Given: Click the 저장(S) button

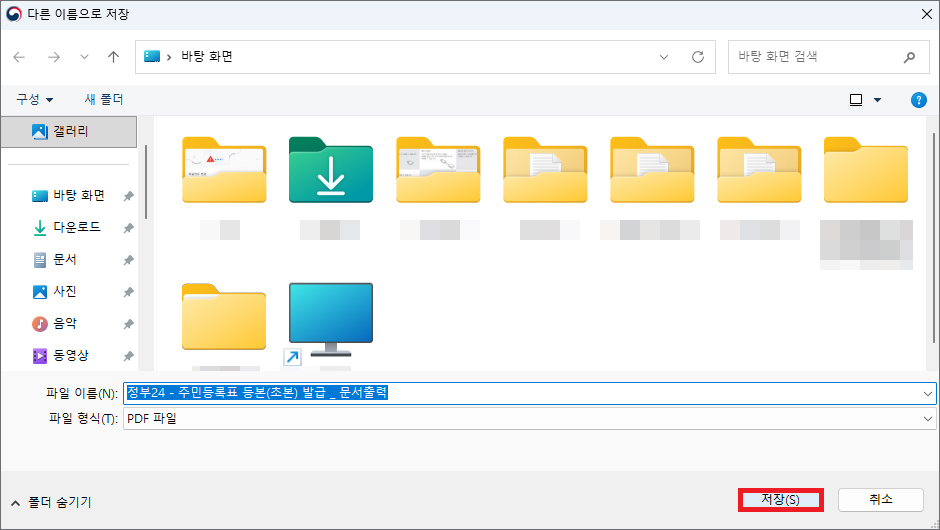Looking at the screenshot, I should [780, 499].
